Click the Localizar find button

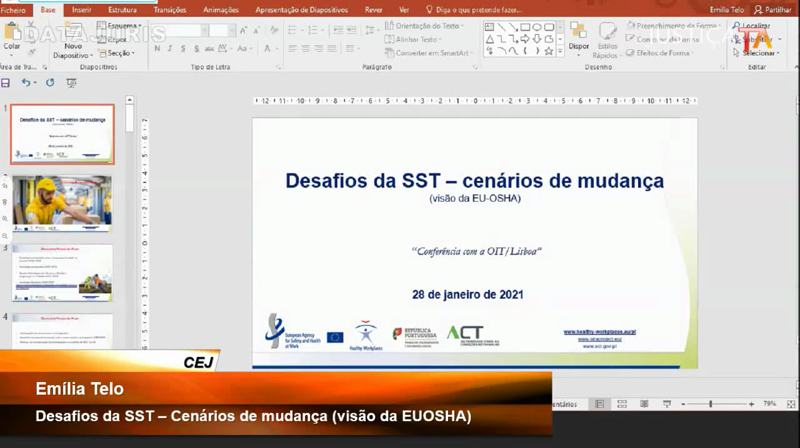click(755, 26)
